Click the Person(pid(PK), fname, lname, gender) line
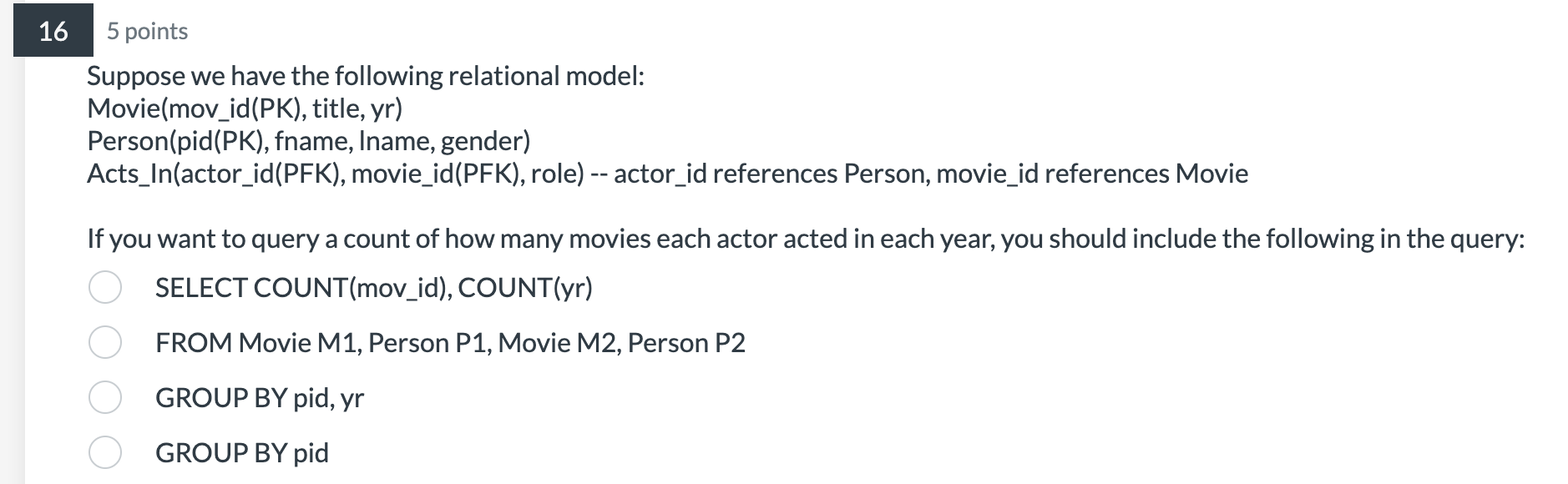Screen dimensions: 1568x484 coord(308,142)
